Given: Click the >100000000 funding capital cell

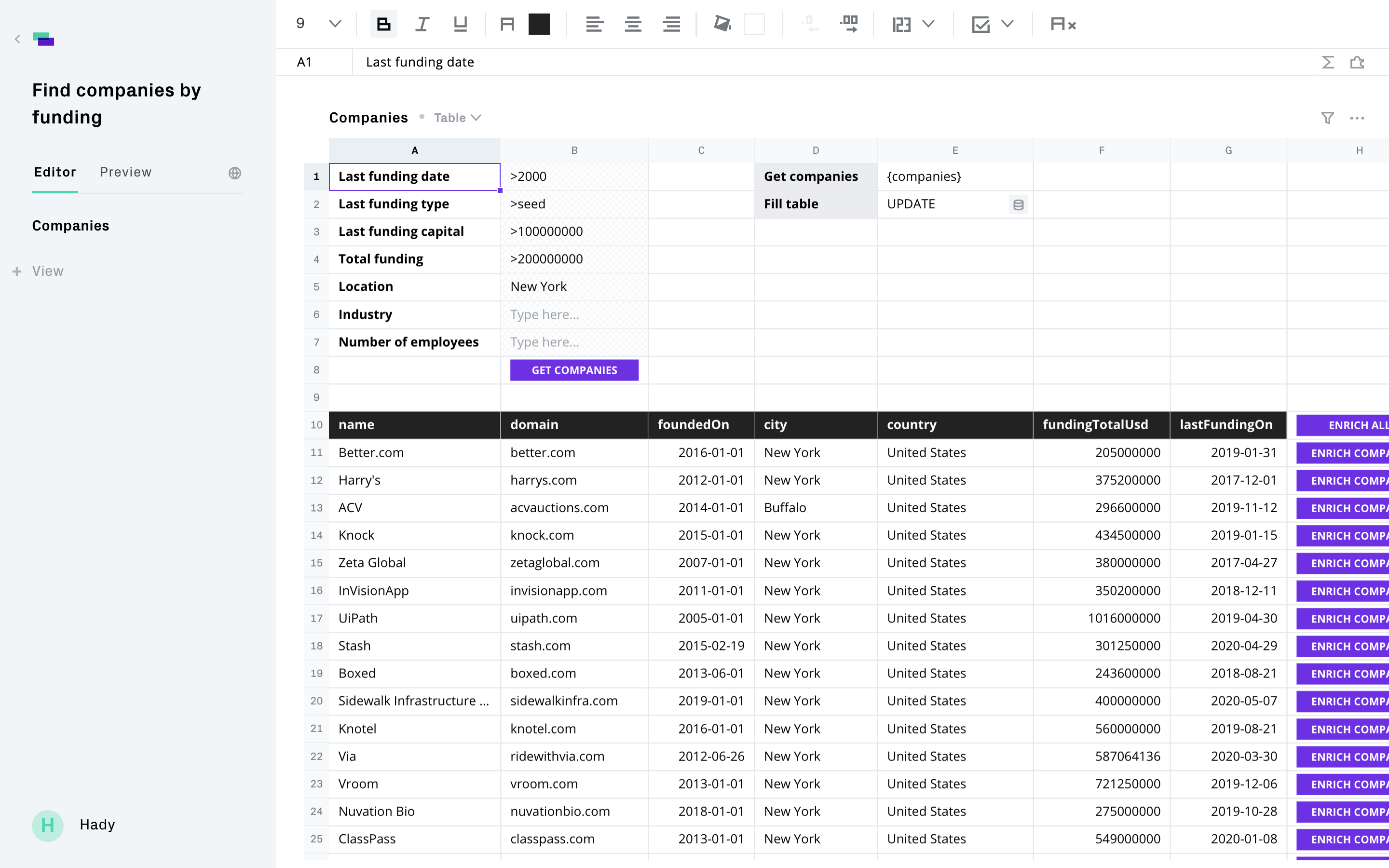Looking at the screenshot, I should 574,231.
